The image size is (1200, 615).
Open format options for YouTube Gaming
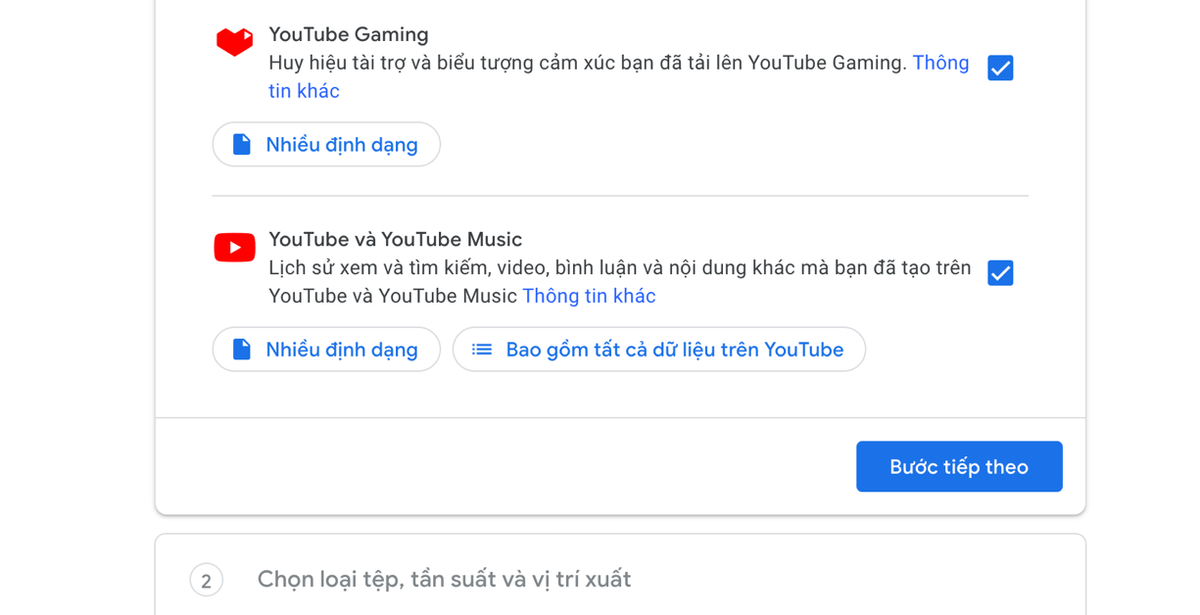tap(326, 144)
